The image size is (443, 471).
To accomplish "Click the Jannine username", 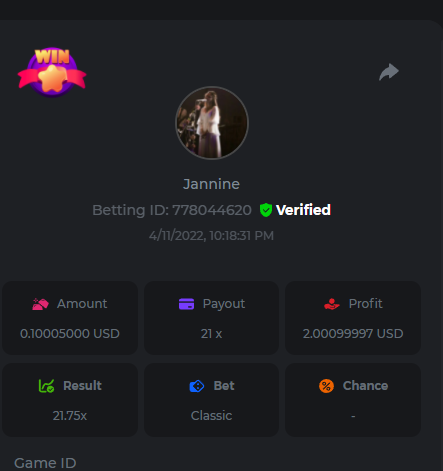I will pos(211,184).
